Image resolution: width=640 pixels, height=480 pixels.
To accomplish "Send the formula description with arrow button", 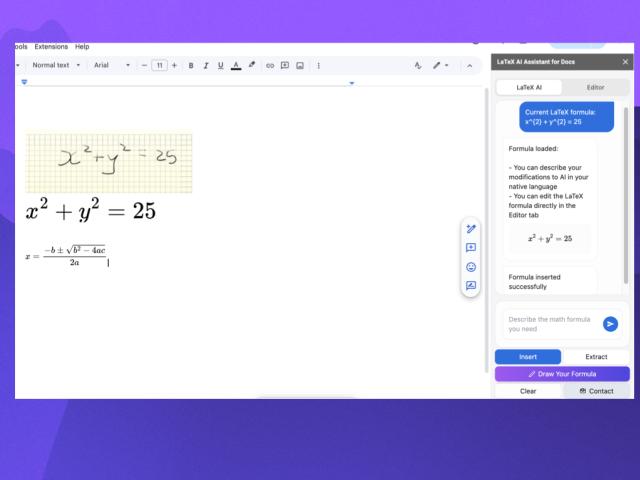I will point(610,324).
